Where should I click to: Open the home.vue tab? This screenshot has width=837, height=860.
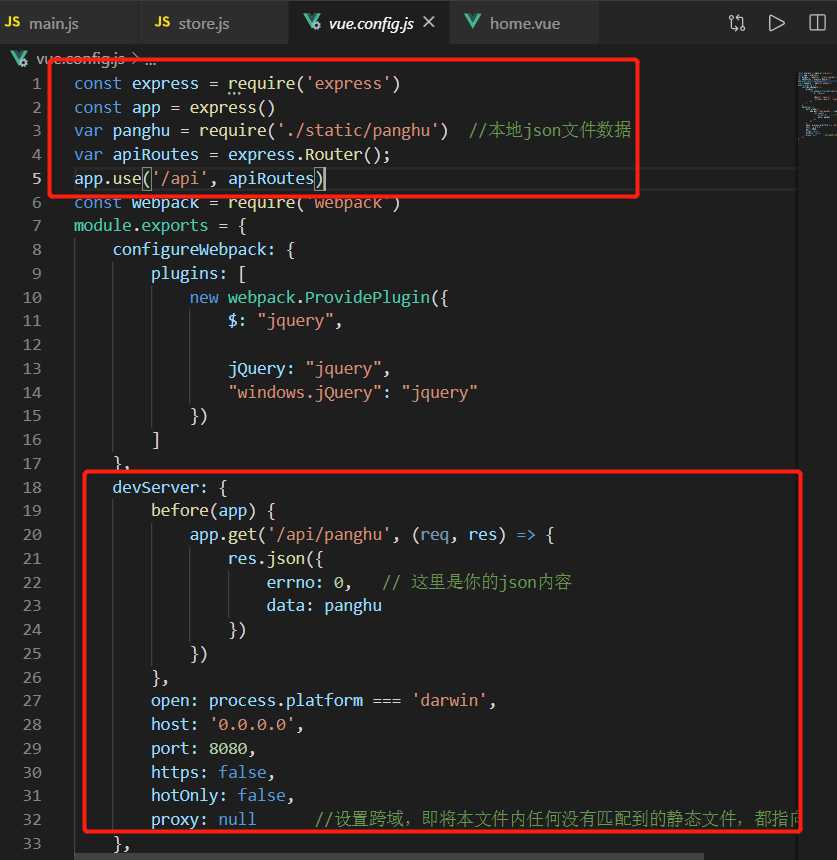[524, 23]
